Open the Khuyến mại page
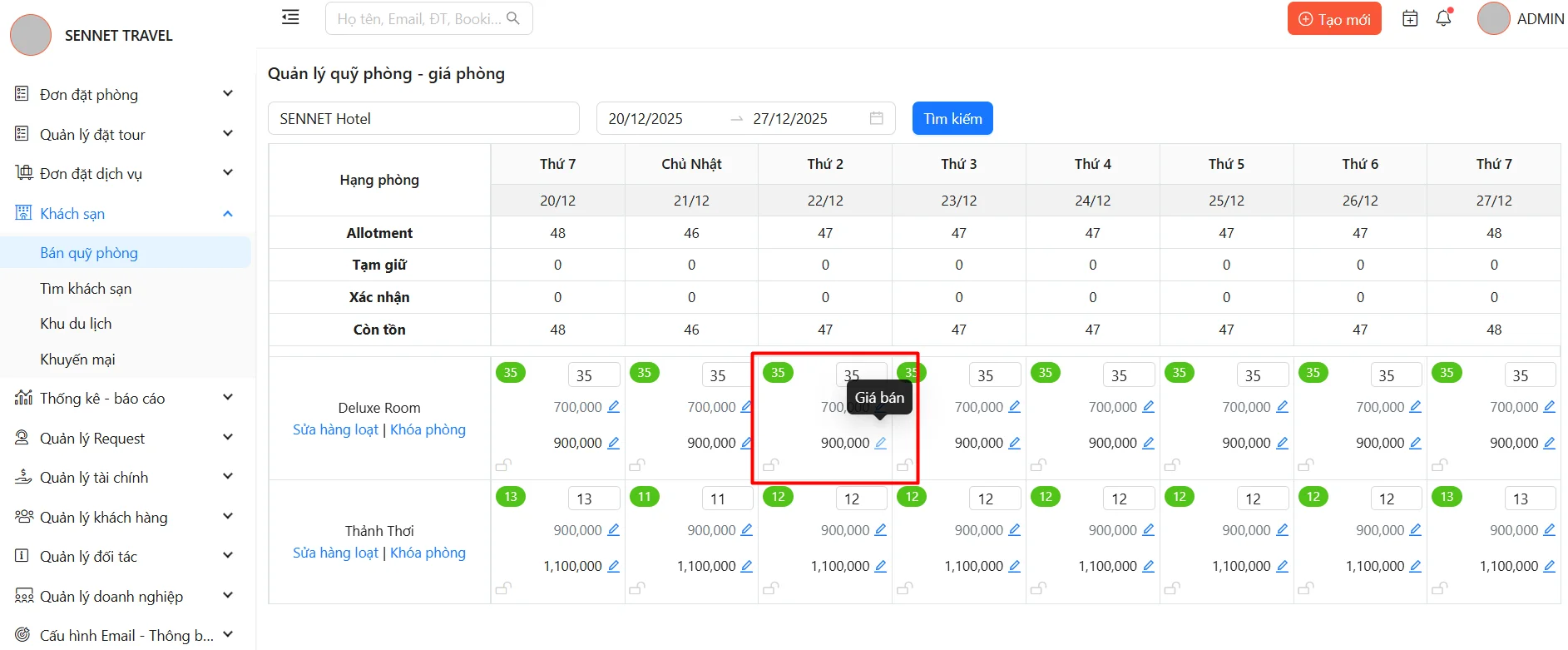 point(77,360)
